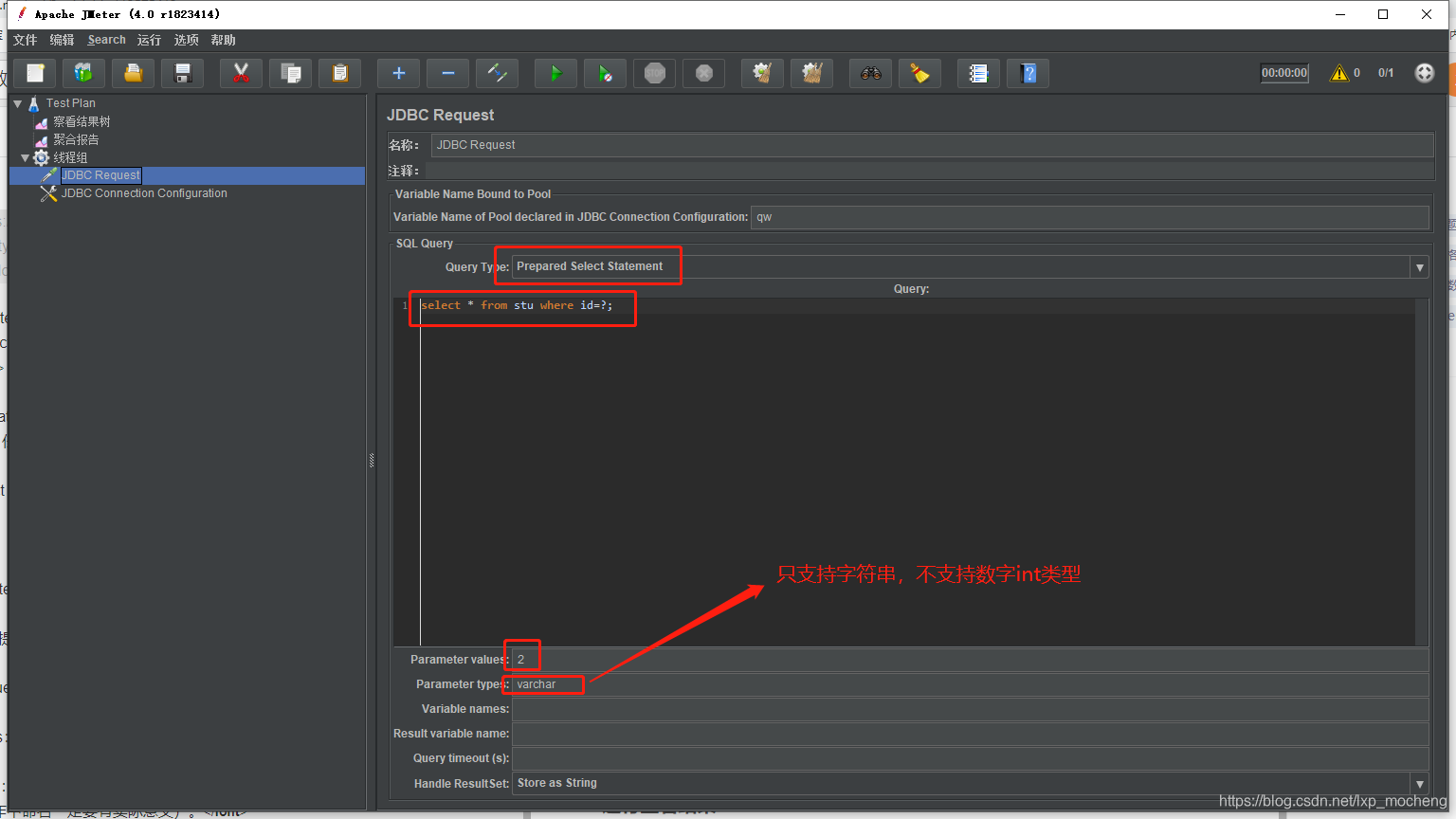Open the Query Type dropdown arrow
This screenshot has height=819, width=1456.
[x=1420, y=267]
